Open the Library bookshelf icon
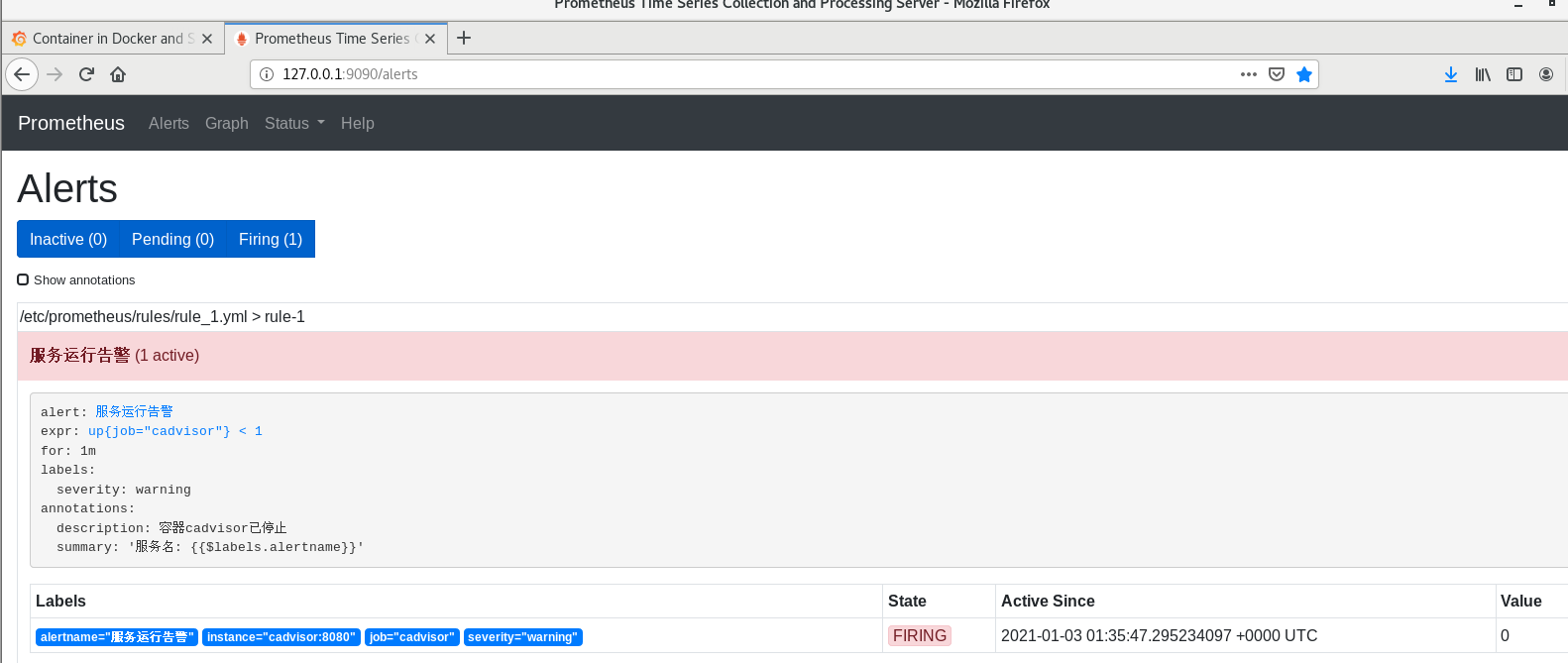 pyautogui.click(x=1483, y=74)
